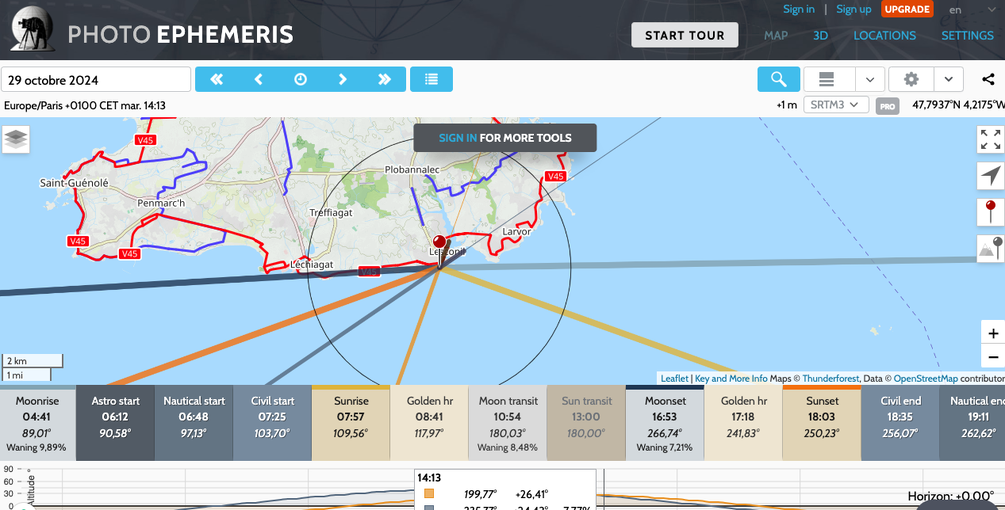The image size is (1005, 510).
Task: Click the orange sun swatch in tooltip
Action: coord(429,494)
